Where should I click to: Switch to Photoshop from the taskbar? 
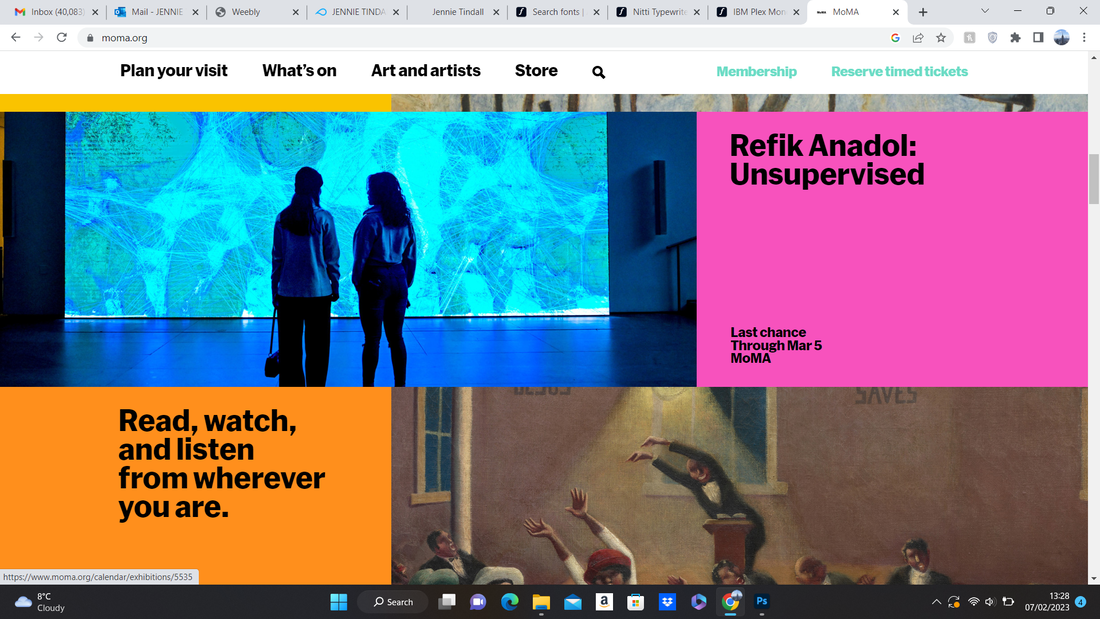762,601
